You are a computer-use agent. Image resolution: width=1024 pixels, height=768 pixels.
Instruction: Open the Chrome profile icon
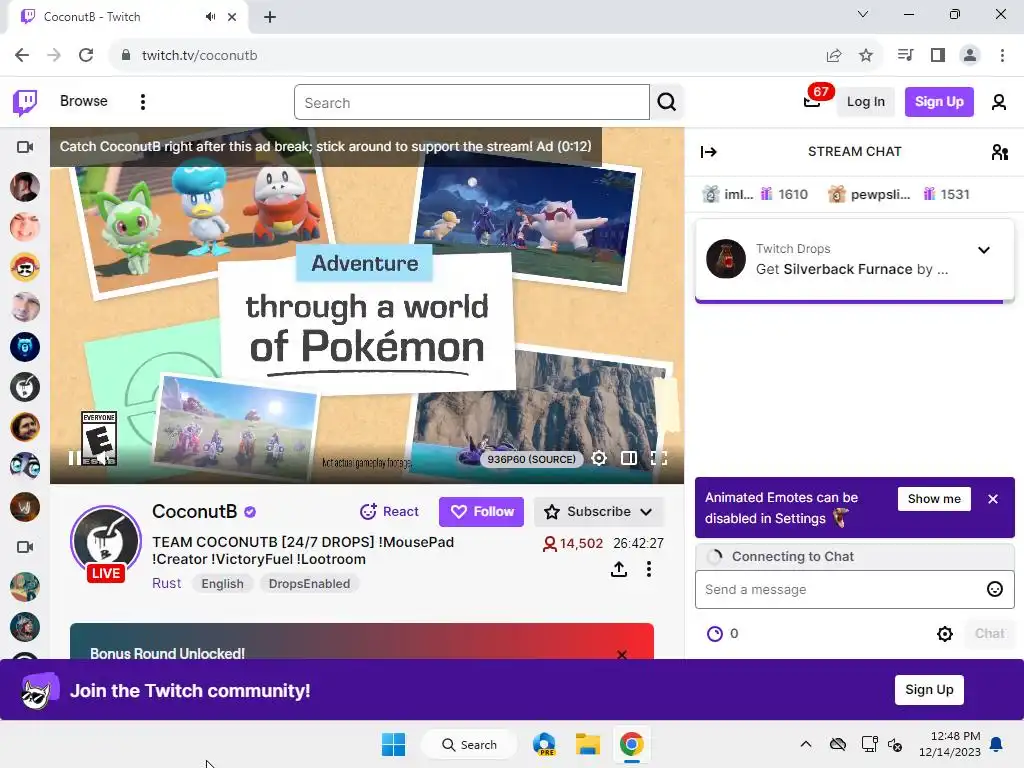970,56
